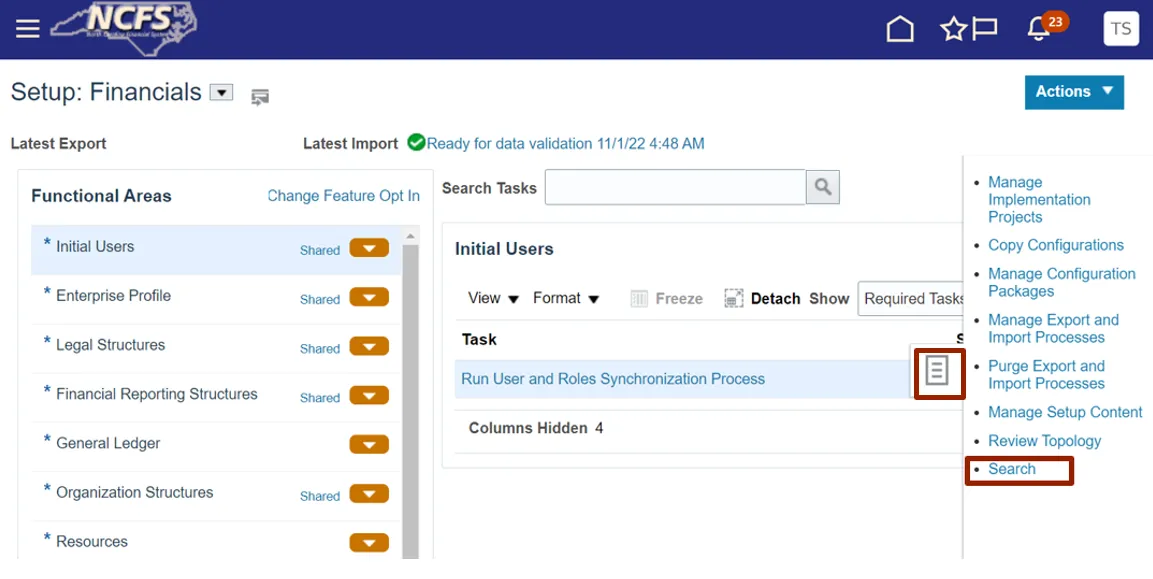Screen dimensions: 1153x579
Task: Open the Actions menu button
Action: tap(1074, 92)
